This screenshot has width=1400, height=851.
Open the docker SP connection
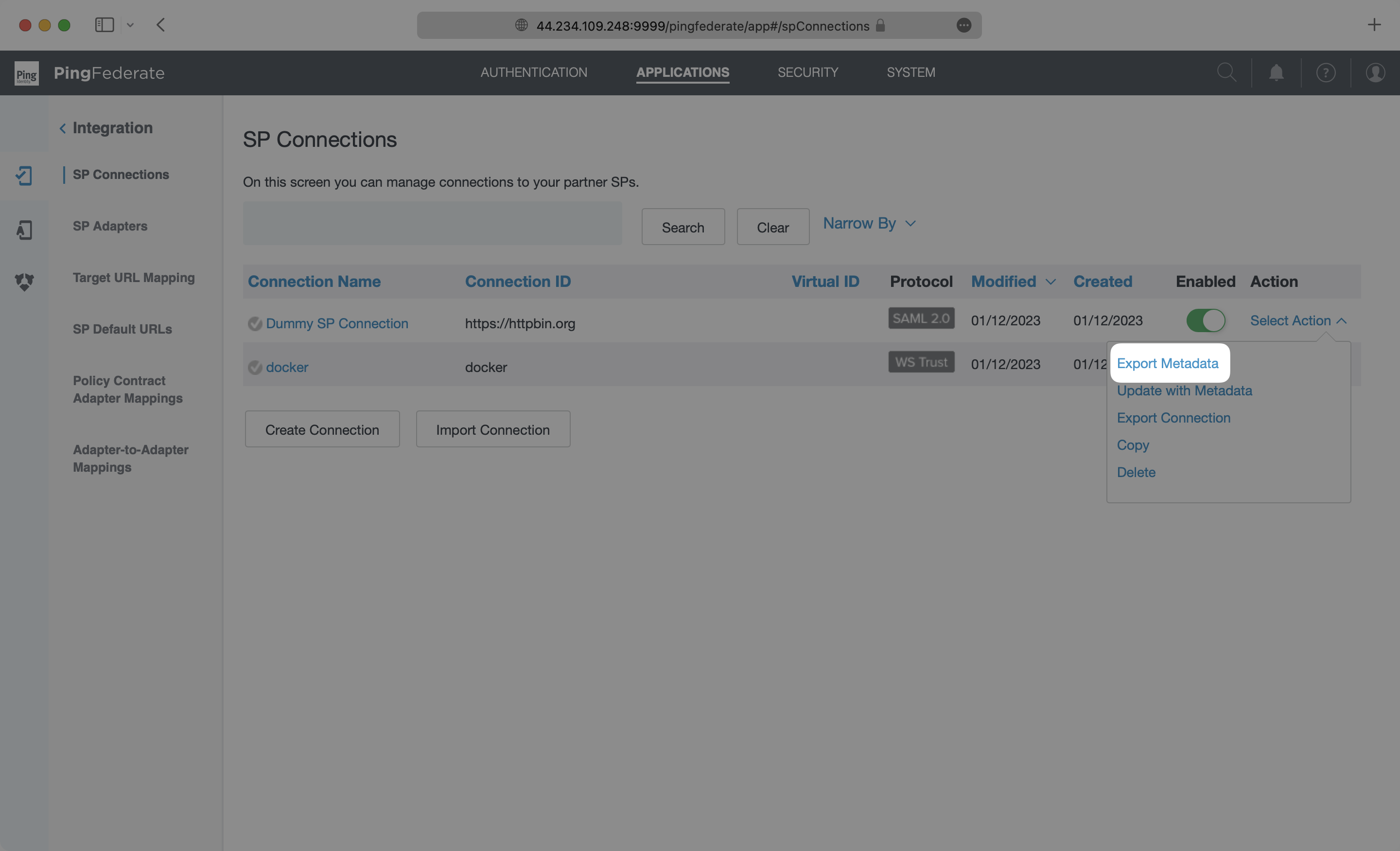pyautogui.click(x=287, y=365)
